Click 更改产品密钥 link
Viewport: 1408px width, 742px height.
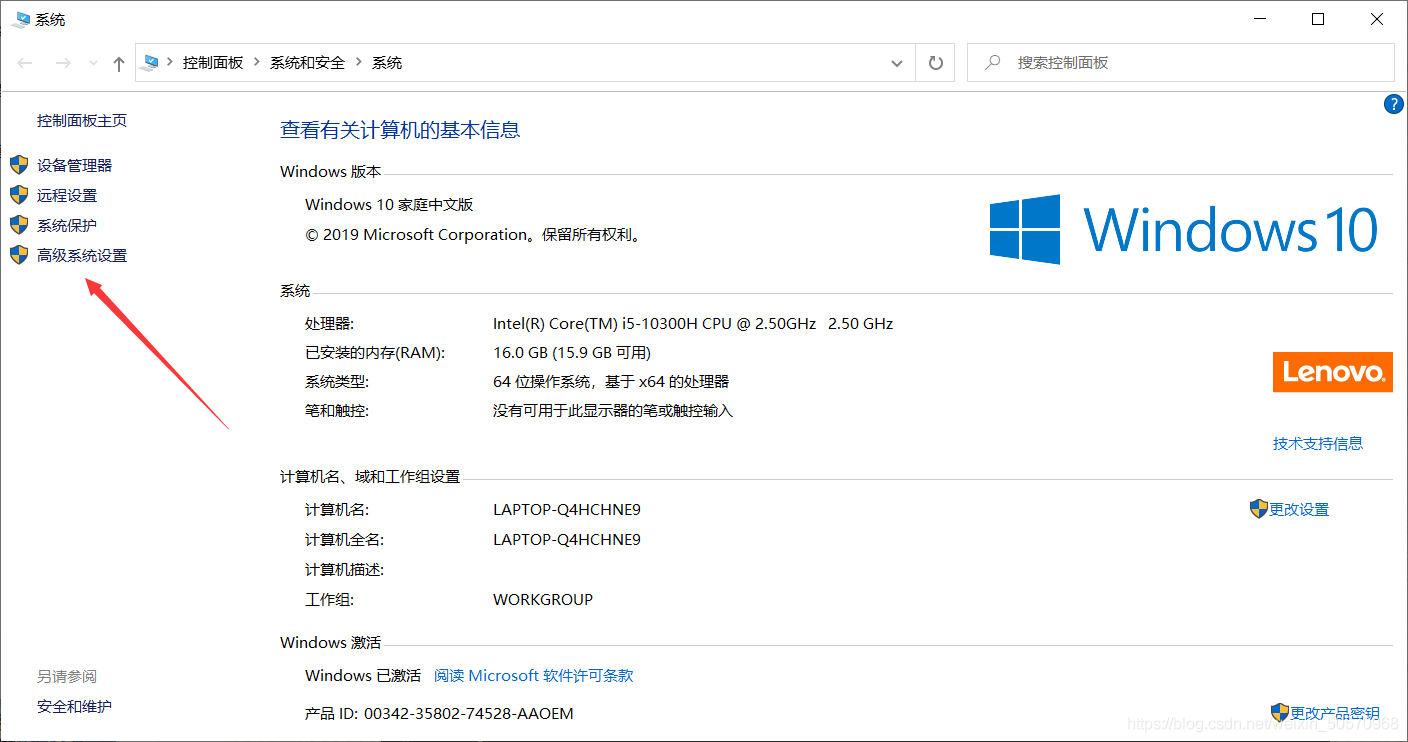click(x=1335, y=713)
